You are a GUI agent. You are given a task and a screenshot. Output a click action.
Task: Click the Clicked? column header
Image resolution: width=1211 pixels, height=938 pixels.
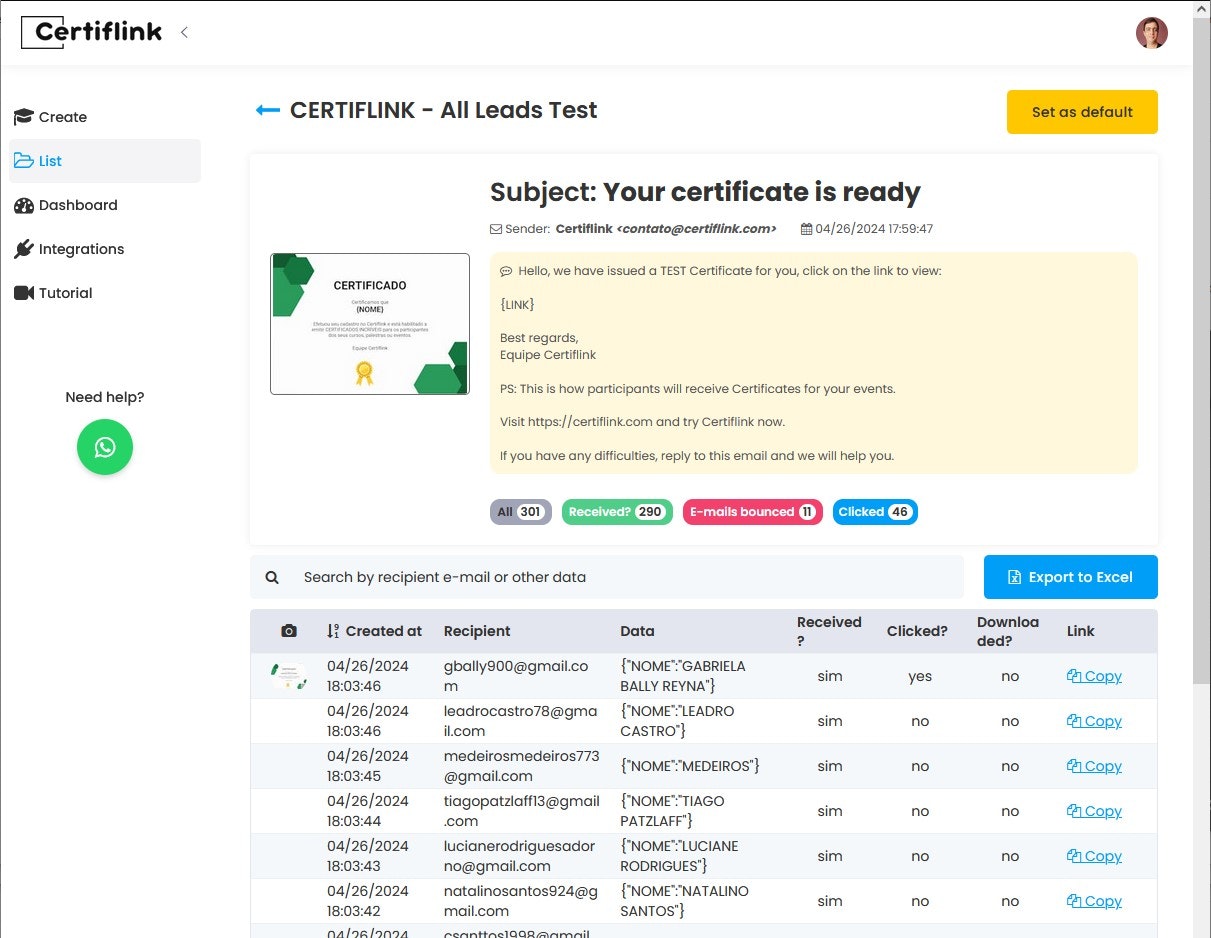(x=917, y=631)
